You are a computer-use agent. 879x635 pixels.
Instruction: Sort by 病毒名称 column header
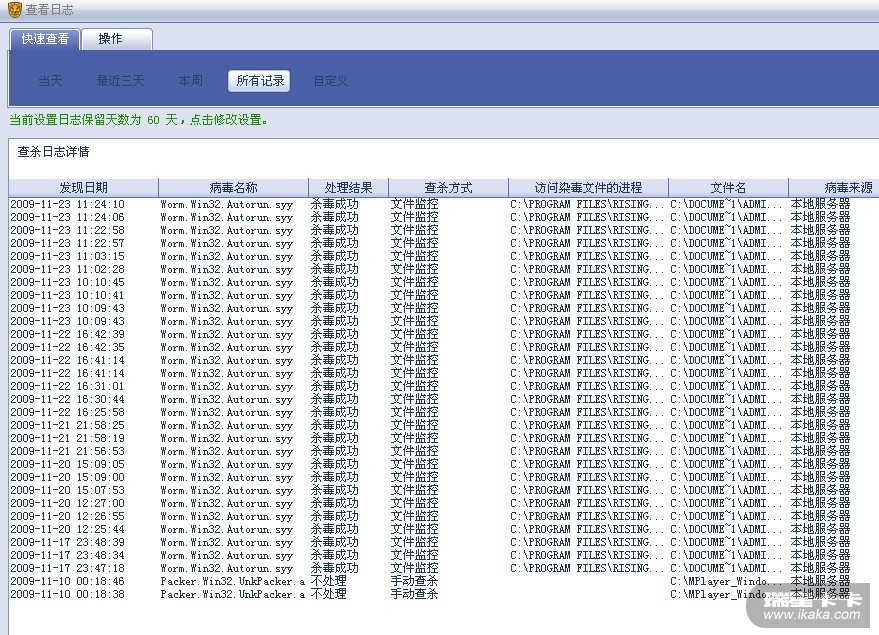click(233, 188)
